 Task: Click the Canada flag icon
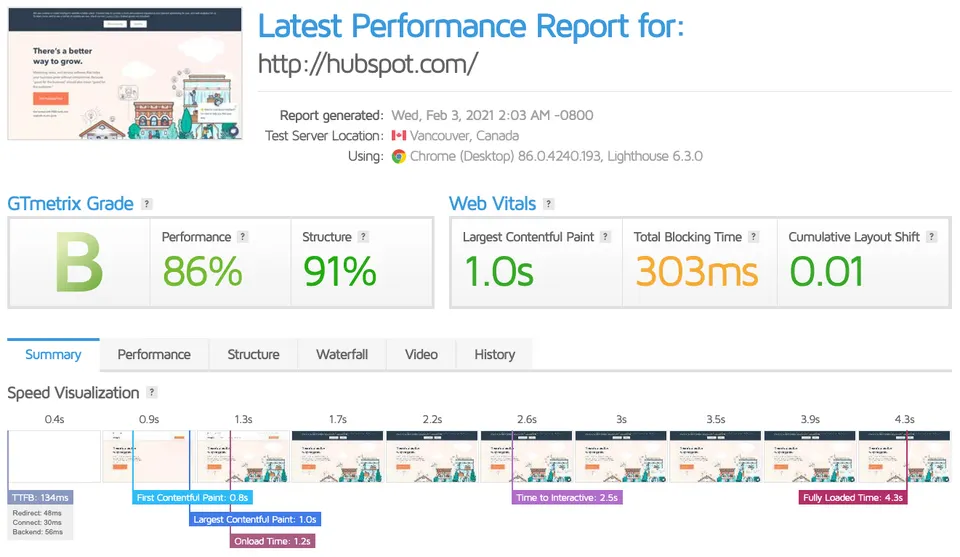point(399,135)
